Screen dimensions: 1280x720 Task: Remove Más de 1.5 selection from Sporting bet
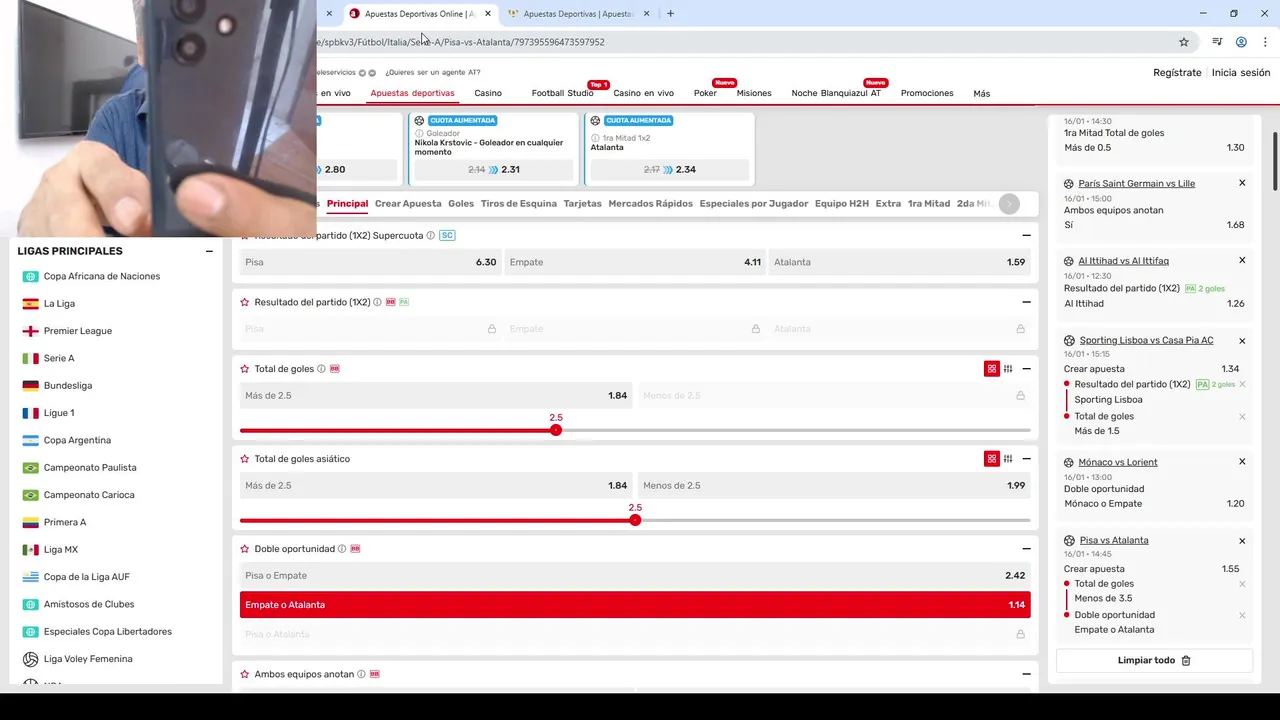coord(1242,417)
